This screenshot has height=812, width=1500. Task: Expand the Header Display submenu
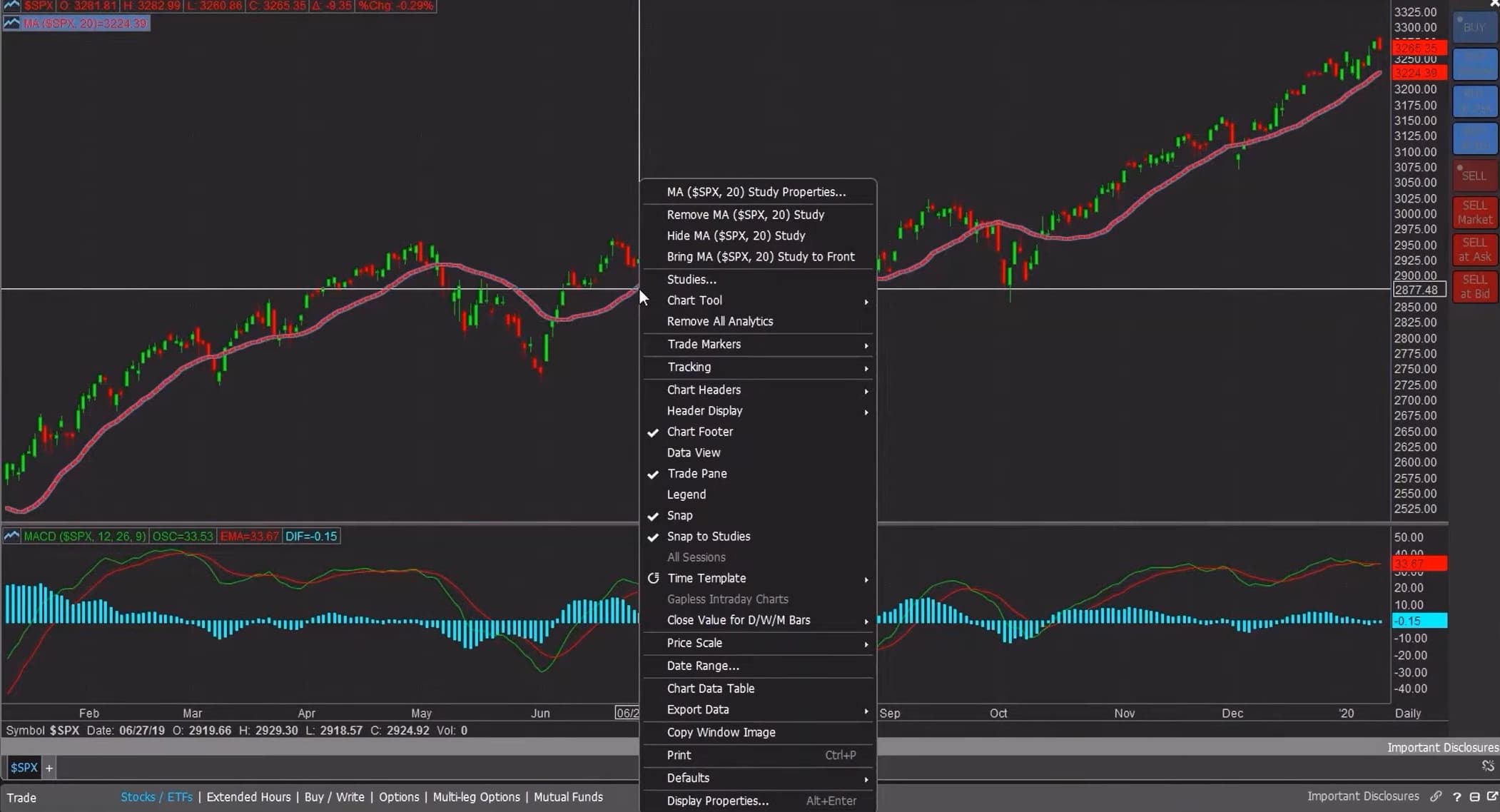pyautogui.click(x=758, y=411)
